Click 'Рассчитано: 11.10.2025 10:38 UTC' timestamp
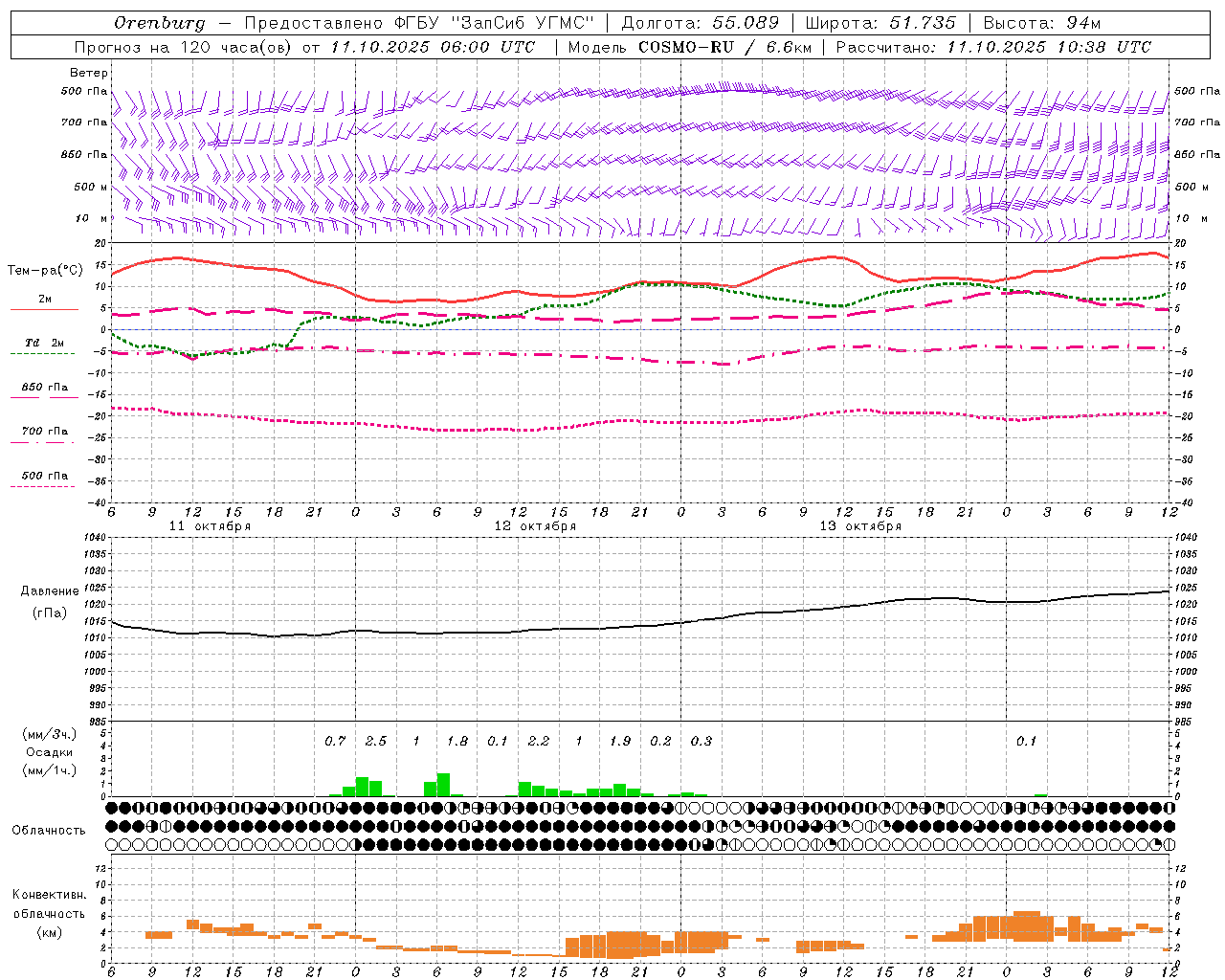 993,47
